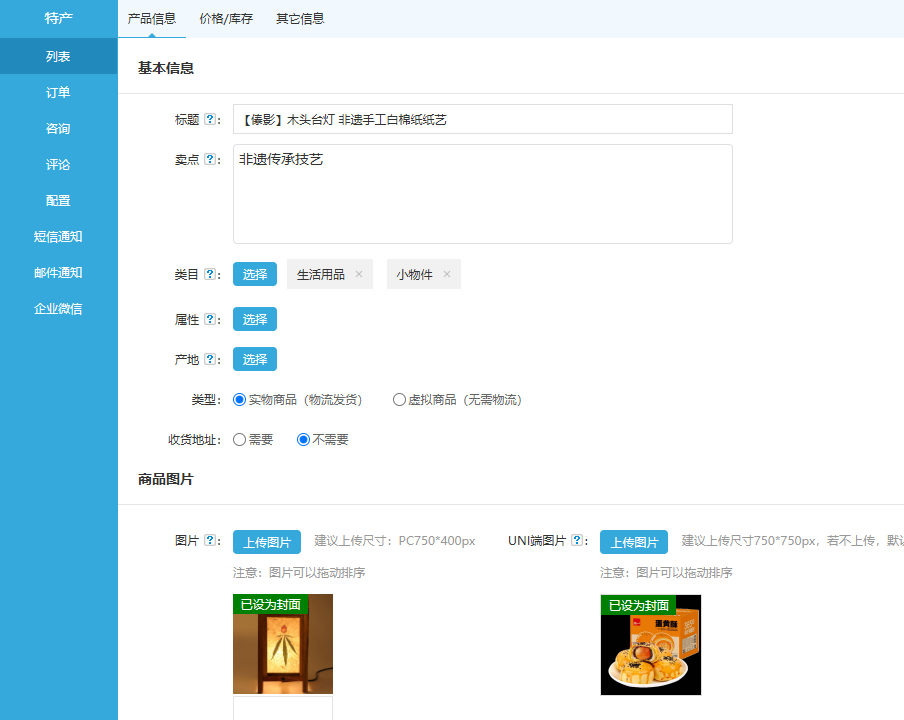The width and height of the screenshot is (904, 720).
Task: Remove the 生活用品 category tag
Action: point(359,275)
